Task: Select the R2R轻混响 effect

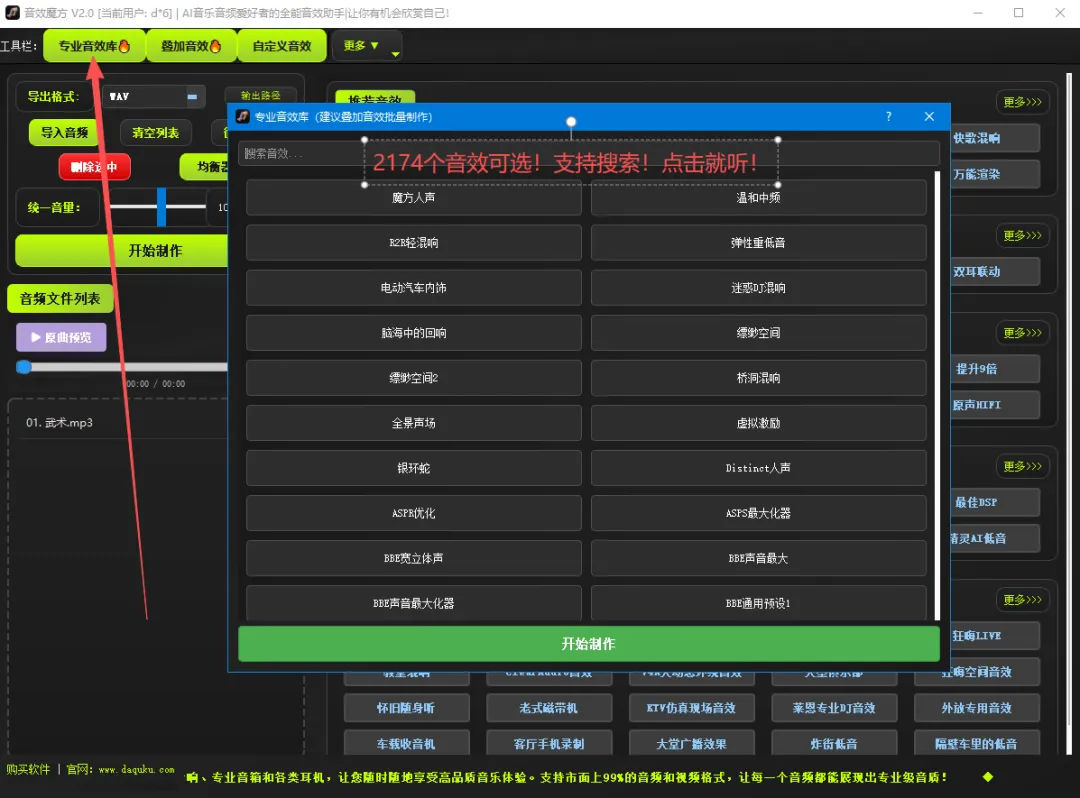Action: point(413,243)
